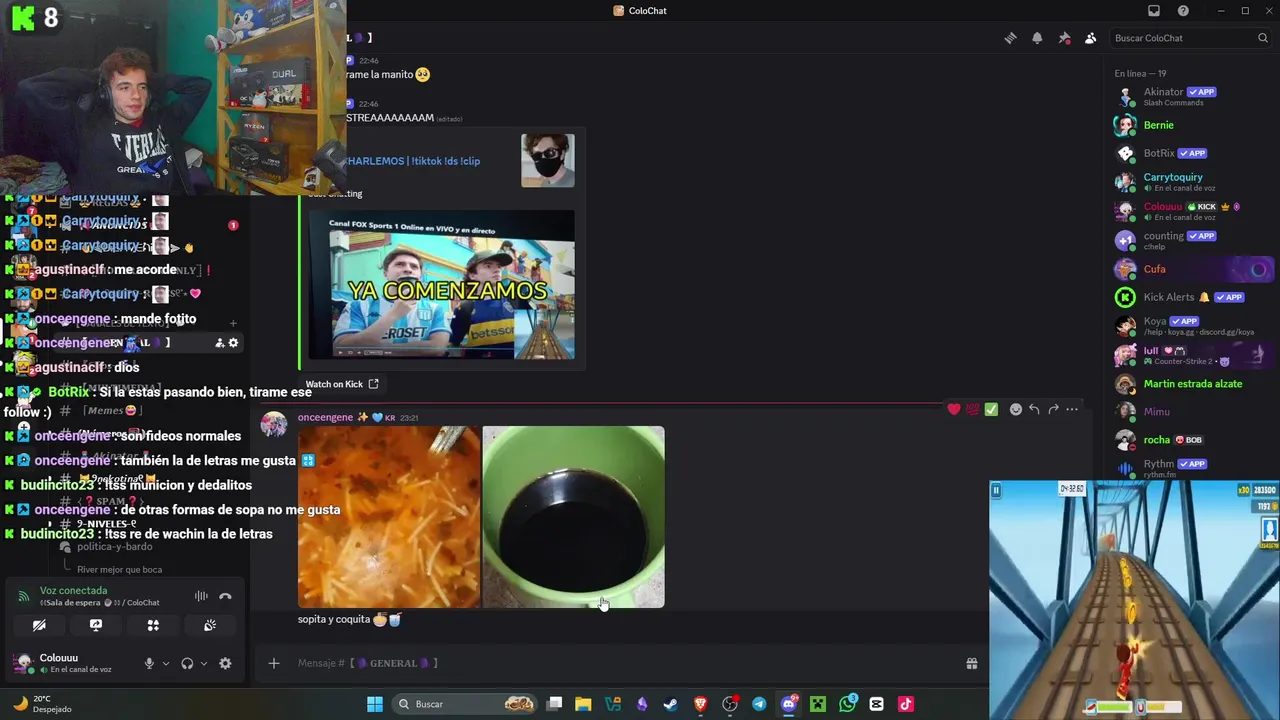This screenshot has width=1280, height=720.
Task: Forward onceengene's message
Action: (x=1053, y=409)
